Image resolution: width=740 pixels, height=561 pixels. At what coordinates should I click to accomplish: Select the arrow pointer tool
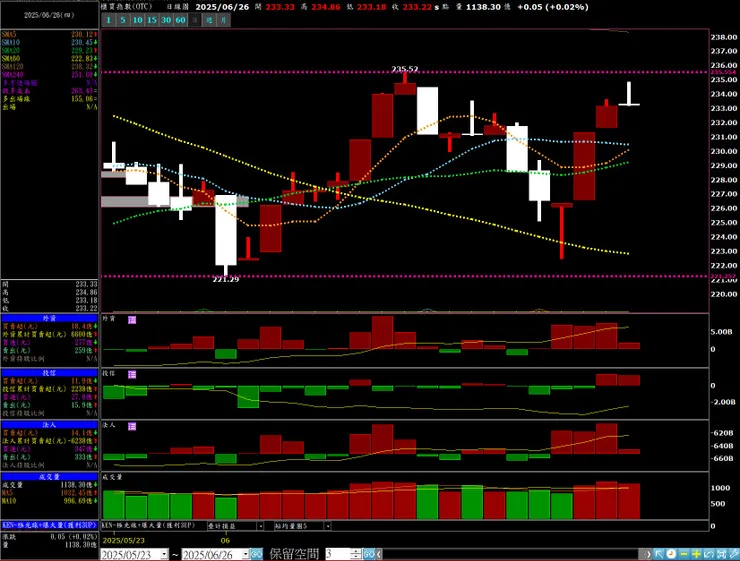point(659,554)
